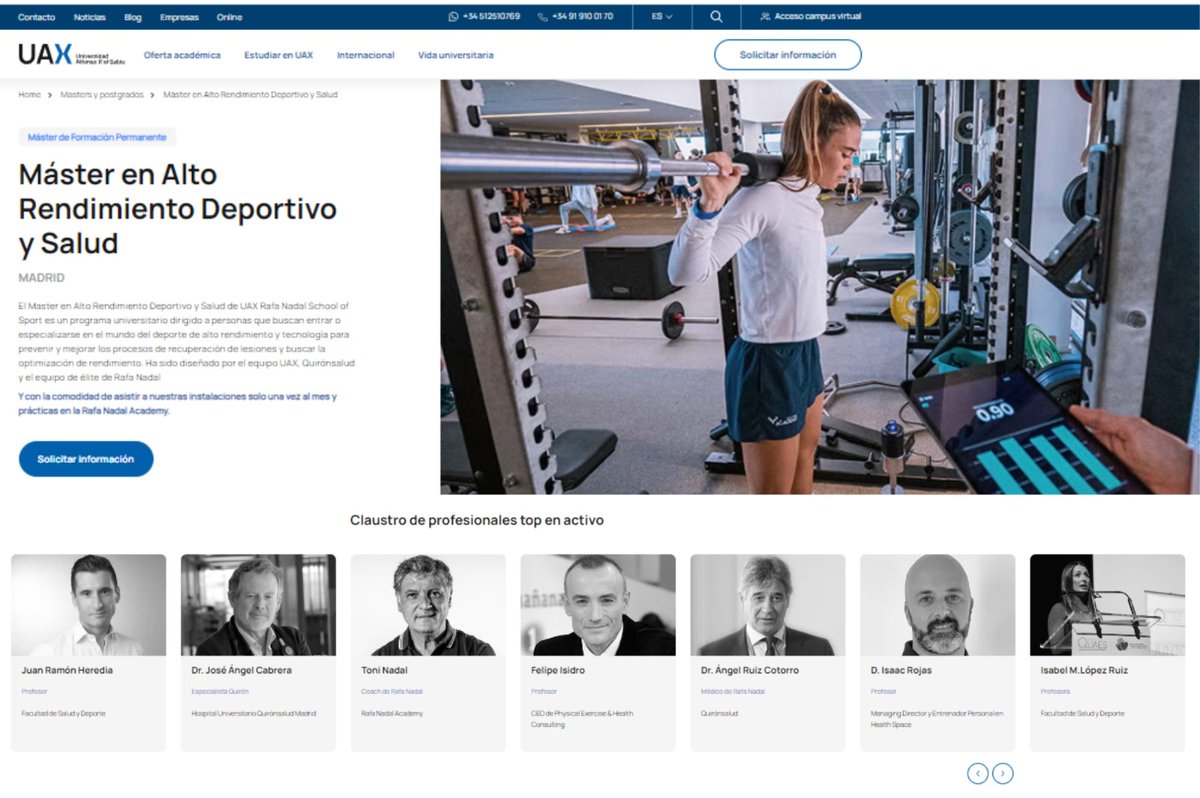Image resolution: width=1200 pixels, height=798 pixels.
Task: Go to previous professor with carousel left arrow
Action: coord(978,773)
